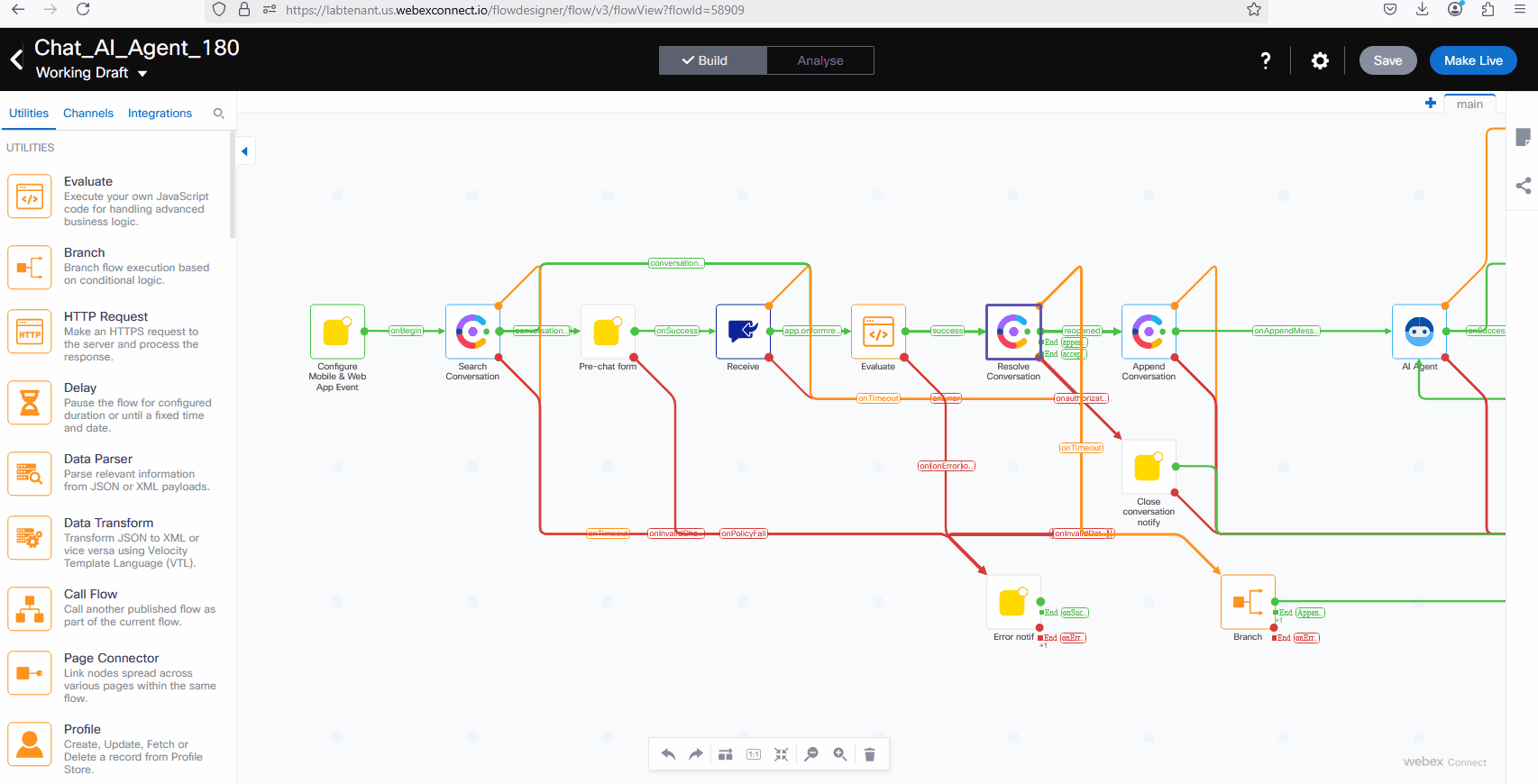The width and height of the screenshot is (1538, 784).
Task: Zoom out using the magnifier minus icon
Action: click(811, 754)
